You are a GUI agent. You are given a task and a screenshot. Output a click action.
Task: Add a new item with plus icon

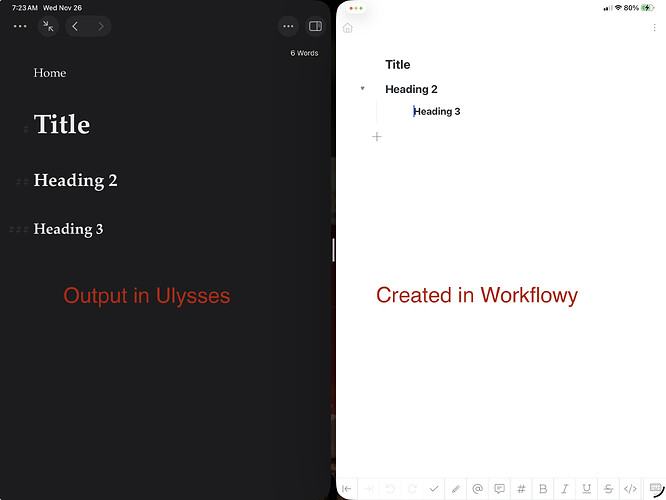[377, 136]
